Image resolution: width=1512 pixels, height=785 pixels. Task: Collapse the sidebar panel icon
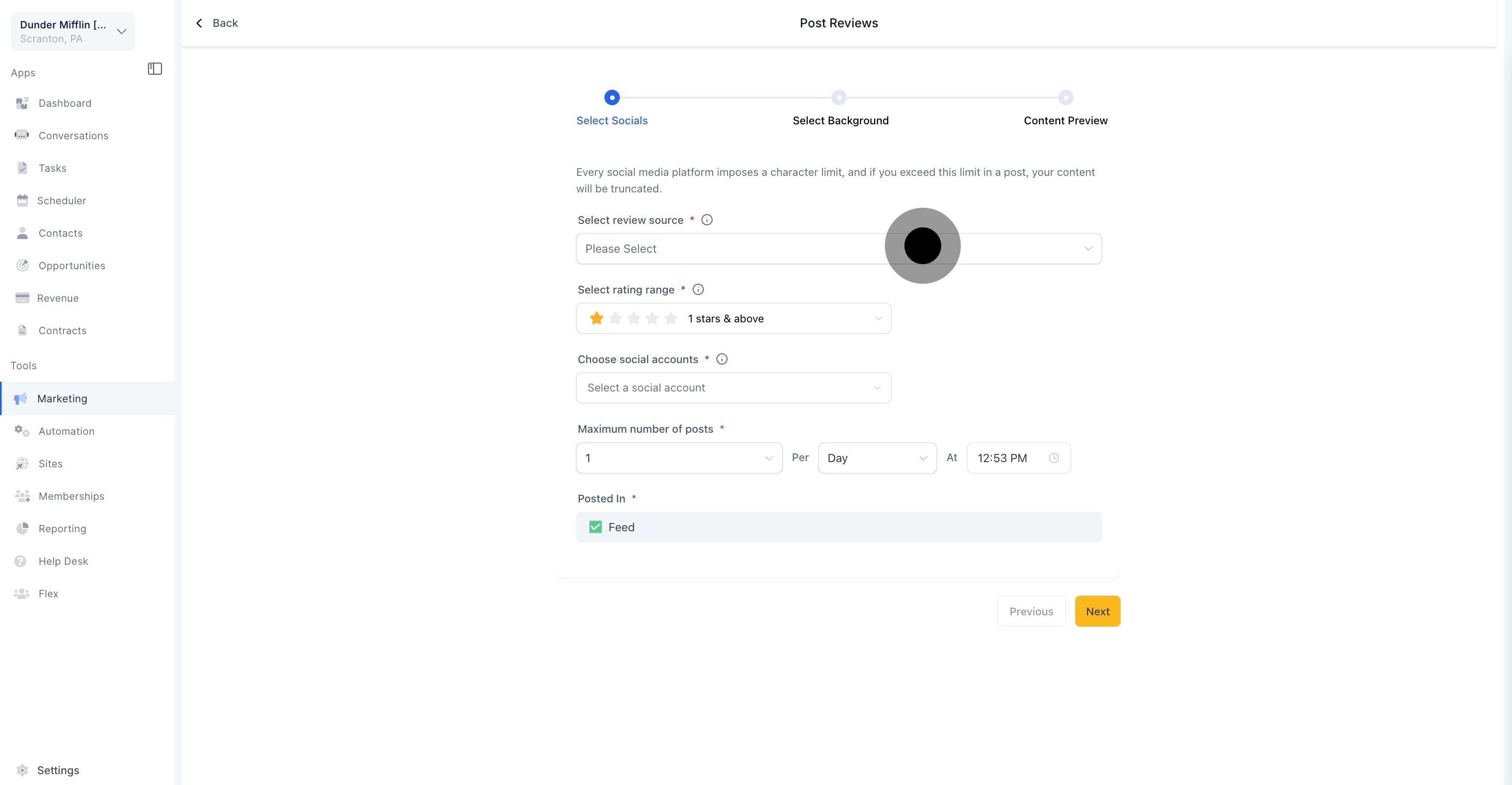pos(154,69)
